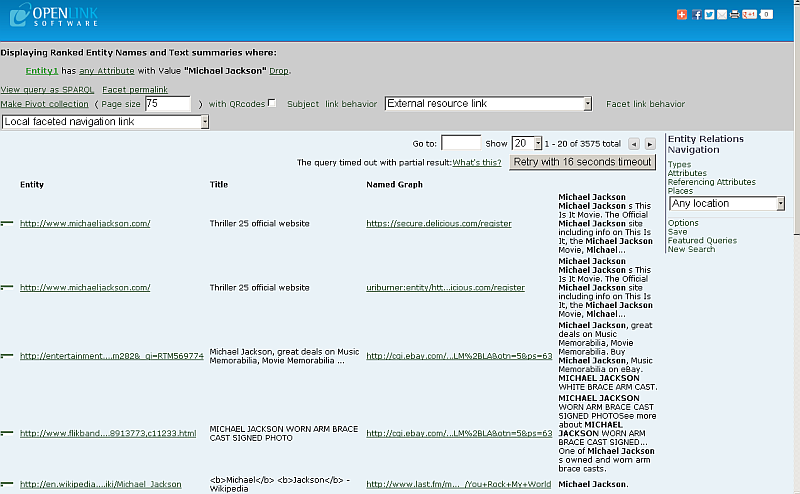Click Make Pivot collection link
The height and width of the screenshot is (494, 800).
coord(44,104)
